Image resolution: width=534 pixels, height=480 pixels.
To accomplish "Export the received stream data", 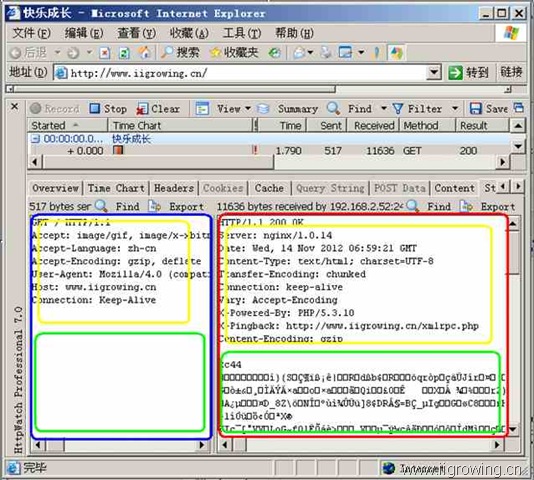I will click(487, 206).
